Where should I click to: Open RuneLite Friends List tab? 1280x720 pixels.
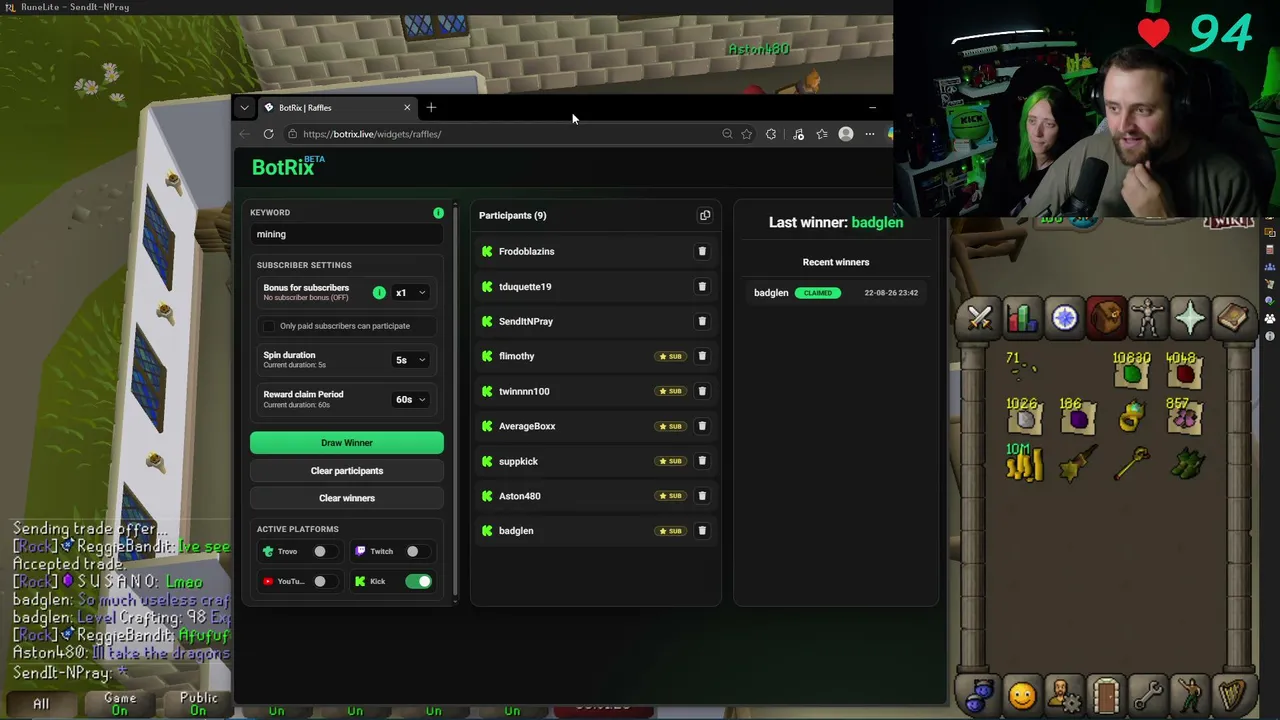980,695
